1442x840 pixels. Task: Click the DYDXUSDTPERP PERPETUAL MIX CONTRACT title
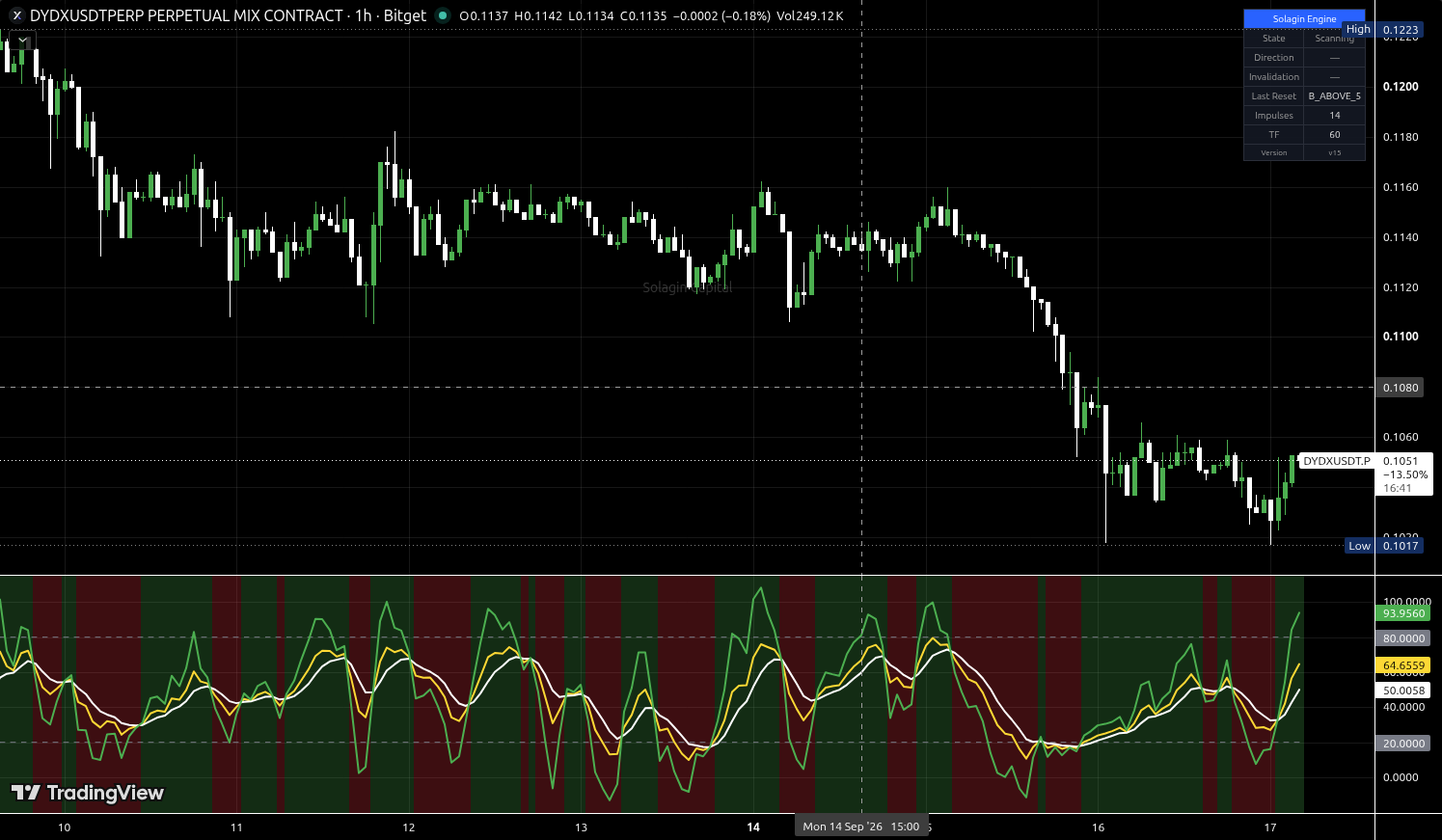(186, 15)
